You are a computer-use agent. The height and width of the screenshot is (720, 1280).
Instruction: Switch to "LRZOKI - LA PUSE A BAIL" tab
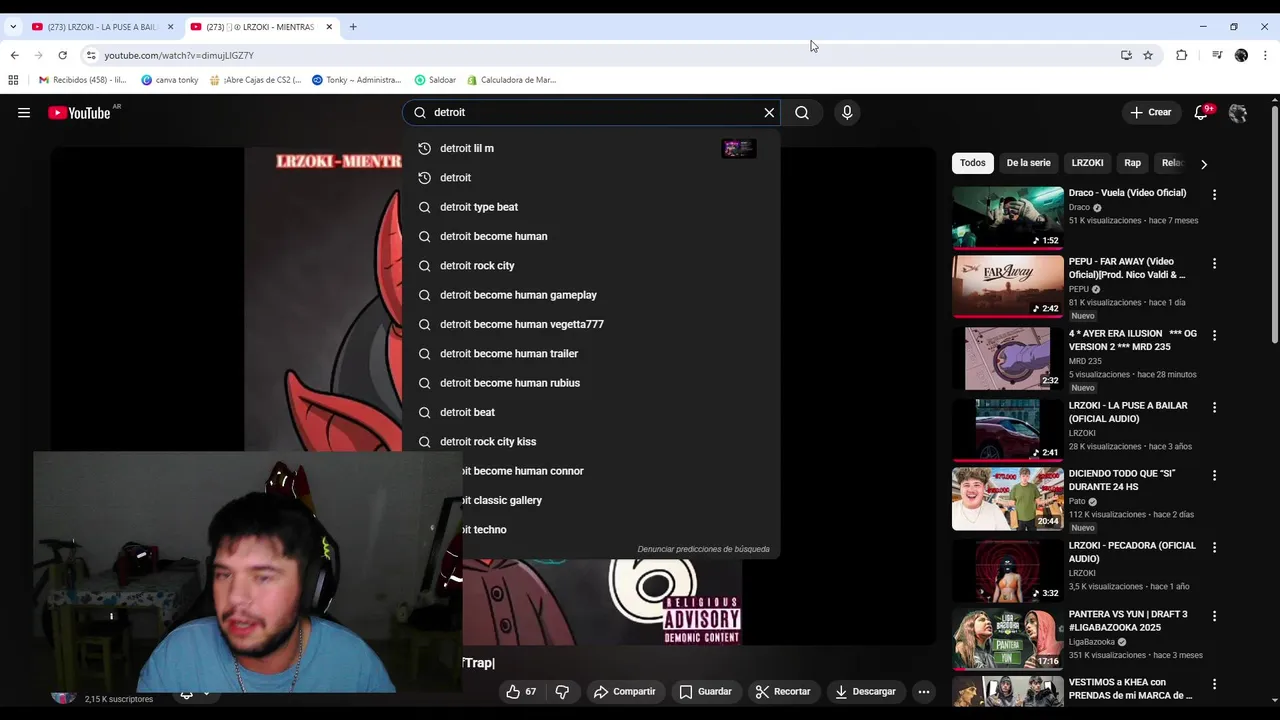click(102, 27)
